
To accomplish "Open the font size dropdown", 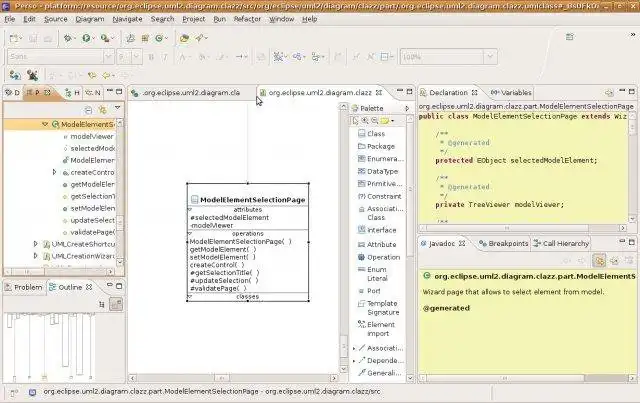I will [137, 57].
